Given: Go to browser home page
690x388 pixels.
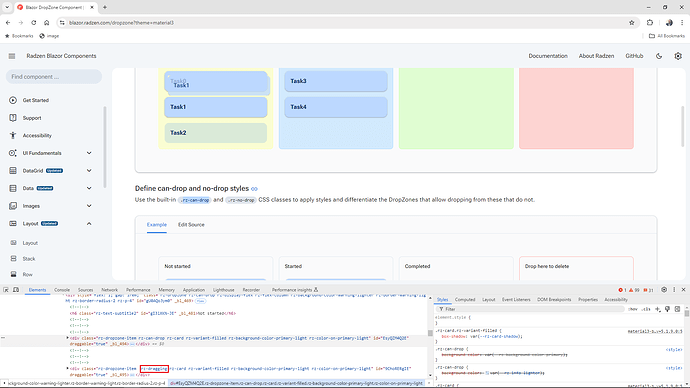Looking at the screenshot, I should coord(47,22).
